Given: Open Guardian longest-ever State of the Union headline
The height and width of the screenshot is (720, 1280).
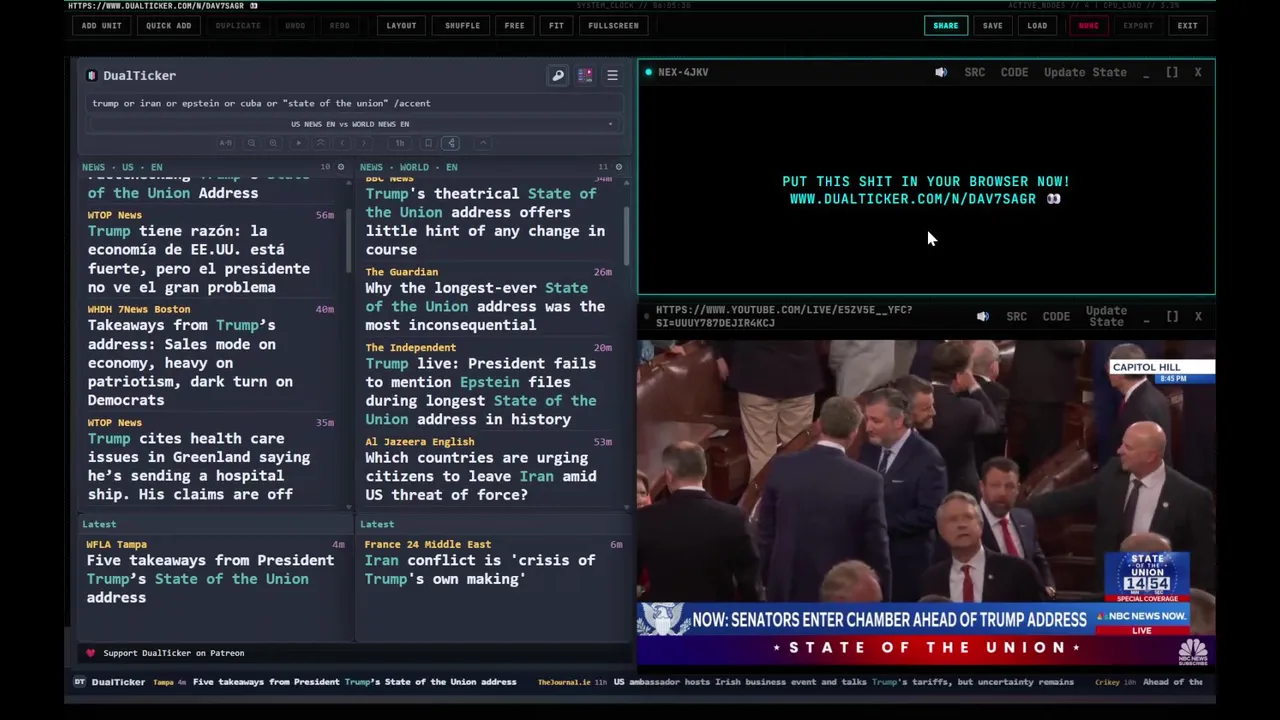Looking at the screenshot, I should [x=485, y=306].
